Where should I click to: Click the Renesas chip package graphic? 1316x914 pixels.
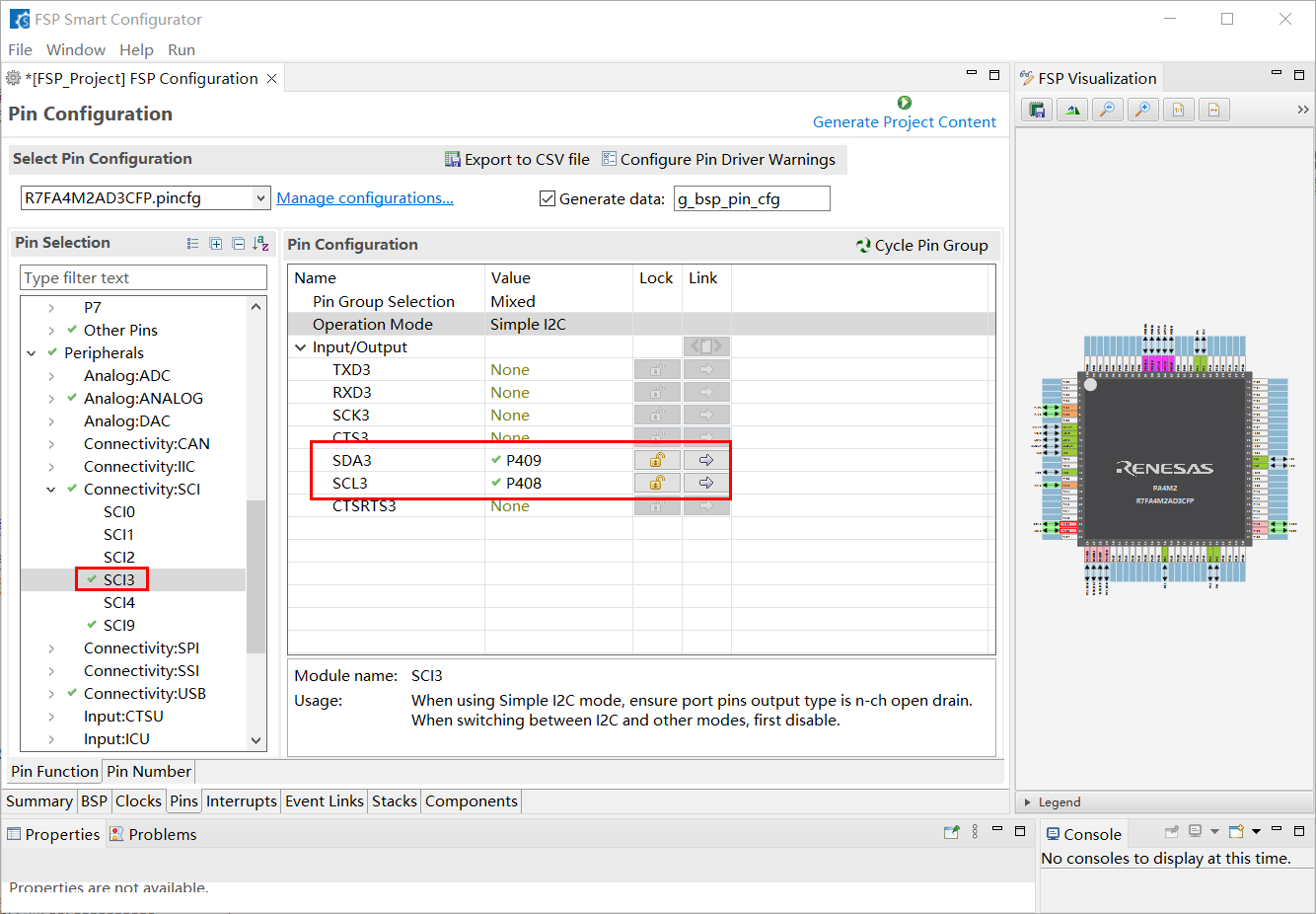coord(1165,458)
